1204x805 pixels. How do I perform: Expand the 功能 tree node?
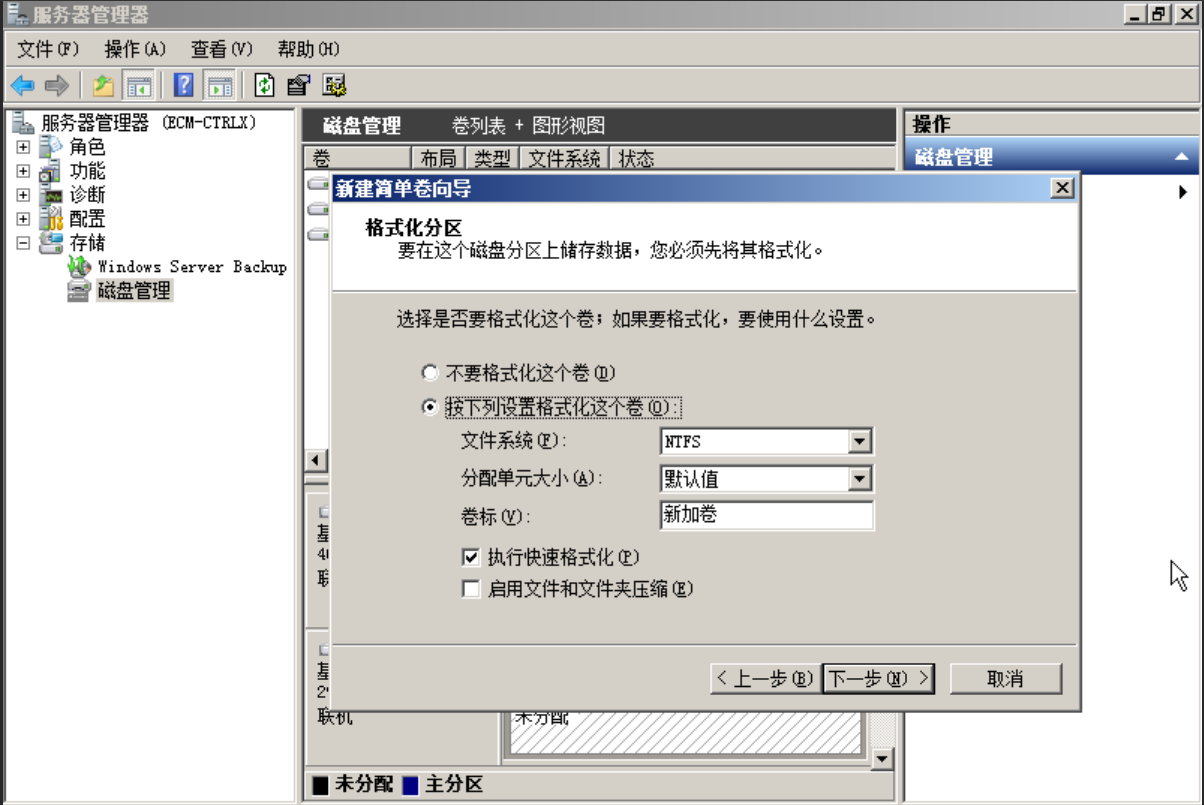(23, 171)
